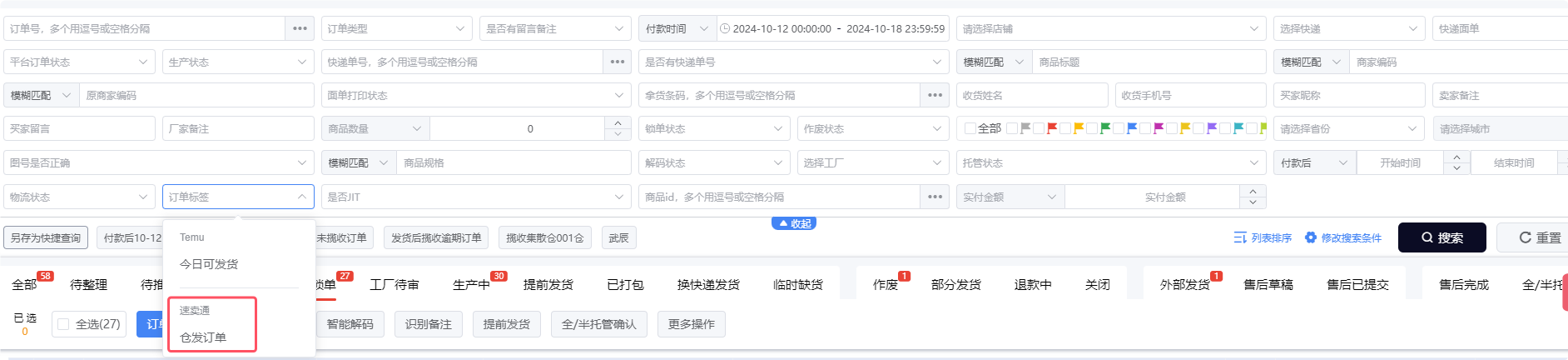The width and height of the screenshot is (1568, 360).
Task: Click the 识别备注 button
Action: [429, 324]
